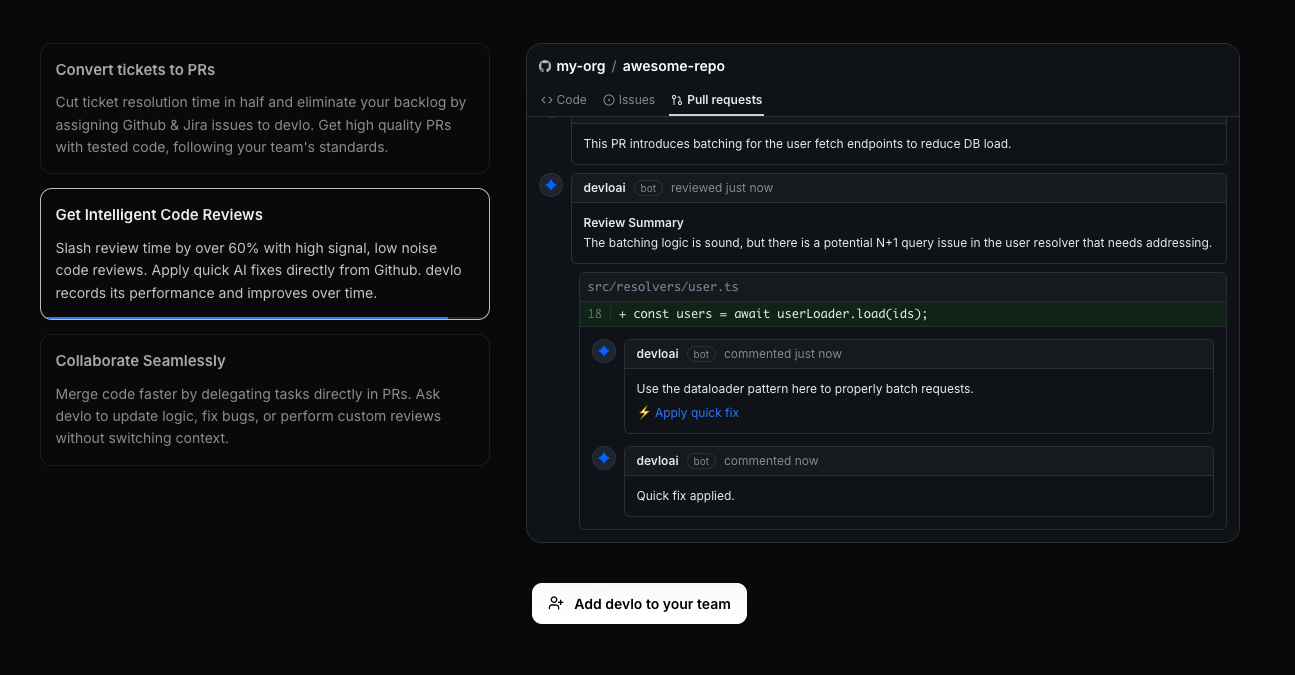The height and width of the screenshot is (675, 1295).
Task: Click devloai avatar on dataloader comment
Action: pos(604,352)
